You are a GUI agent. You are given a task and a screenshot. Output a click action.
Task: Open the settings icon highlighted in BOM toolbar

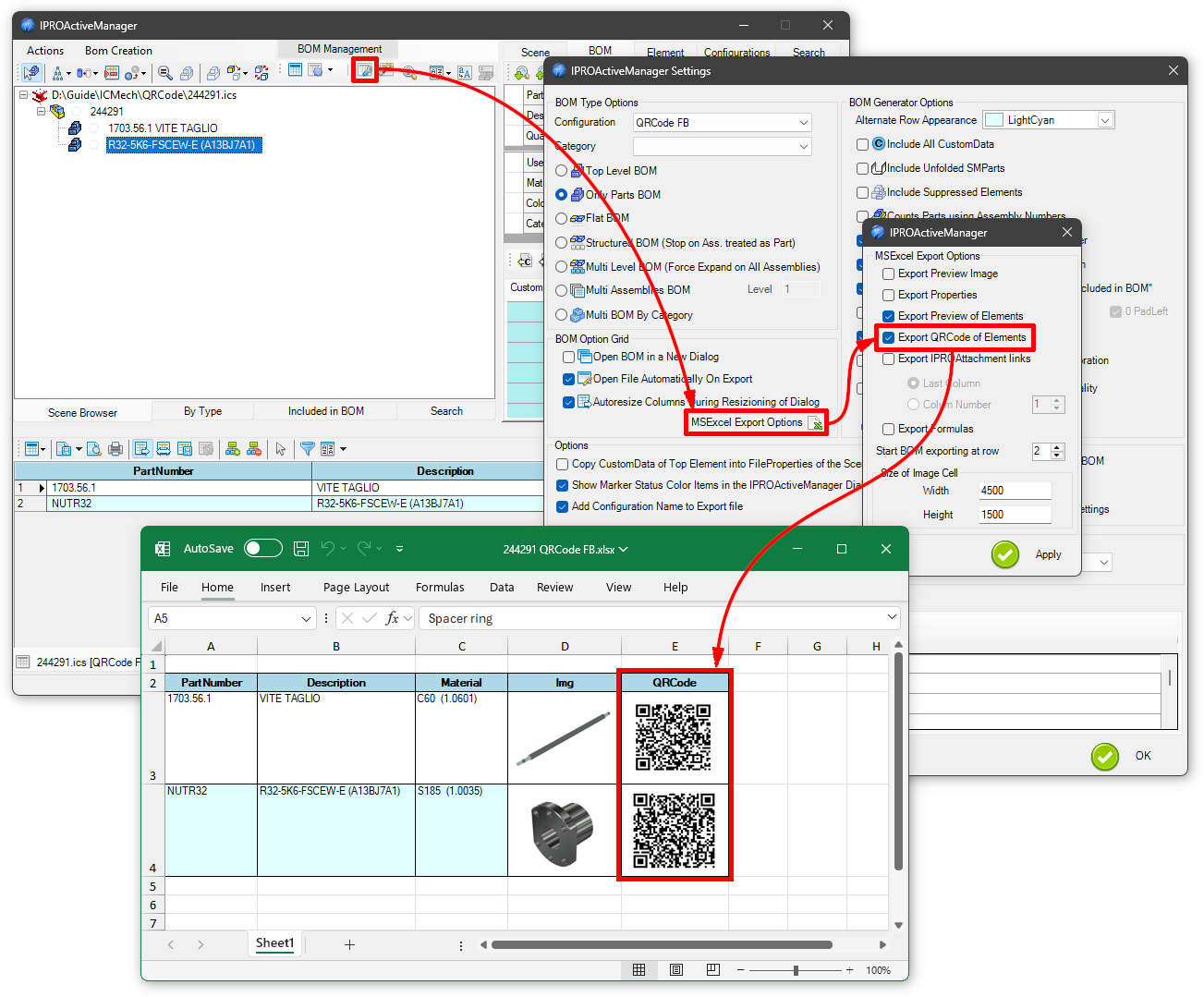point(365,72)
